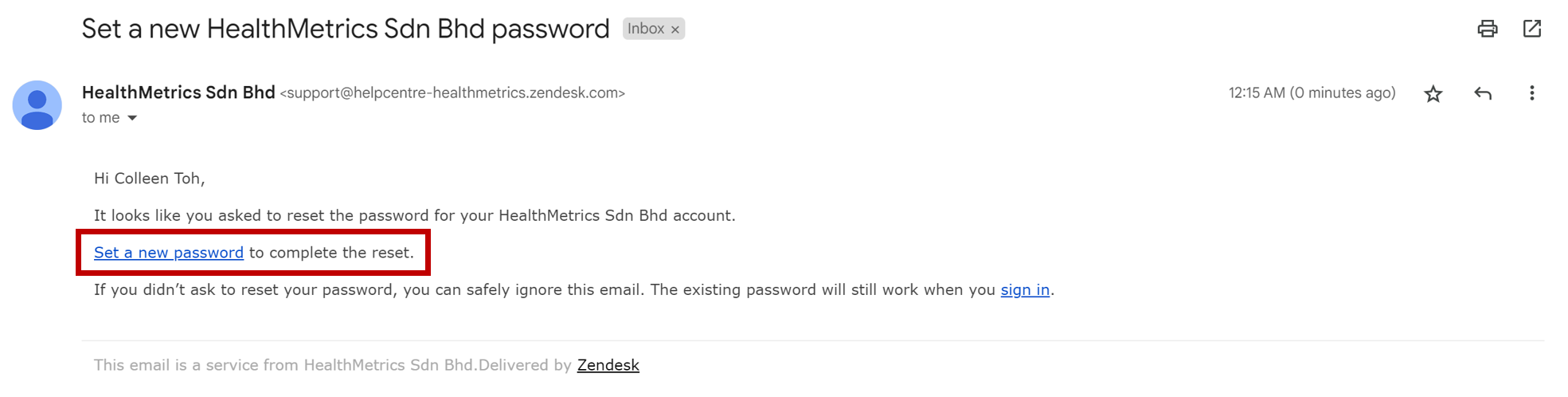1568x397 pixels.
Task: Click the 12:15 AM timestamp
Action: [x=1311, y=93]
